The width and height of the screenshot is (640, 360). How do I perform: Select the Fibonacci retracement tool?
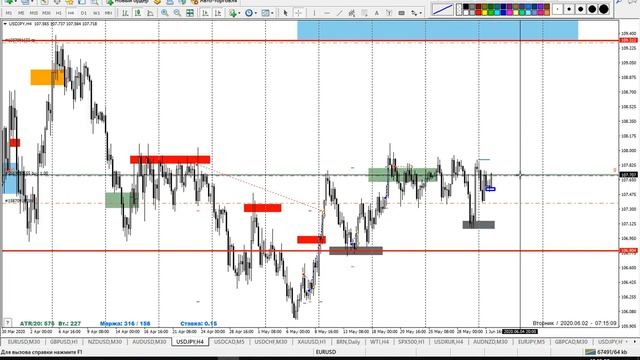(x=364, y=13)
